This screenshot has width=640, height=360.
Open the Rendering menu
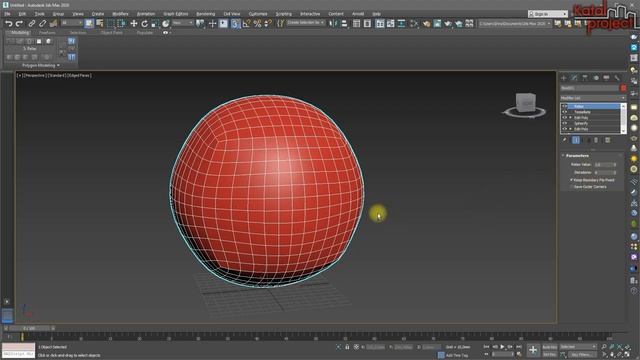click(205, 14)
